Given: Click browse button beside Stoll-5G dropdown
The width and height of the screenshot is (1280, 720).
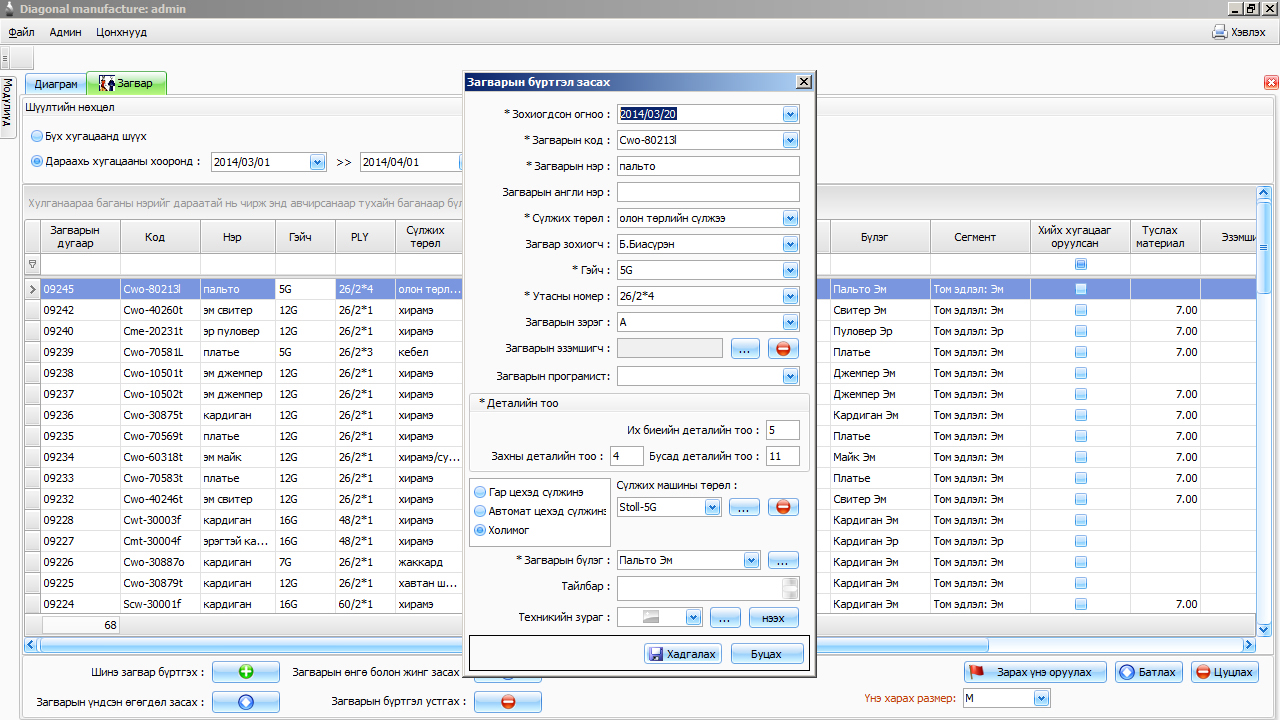Looking at the screenshot, I should 745,507.
